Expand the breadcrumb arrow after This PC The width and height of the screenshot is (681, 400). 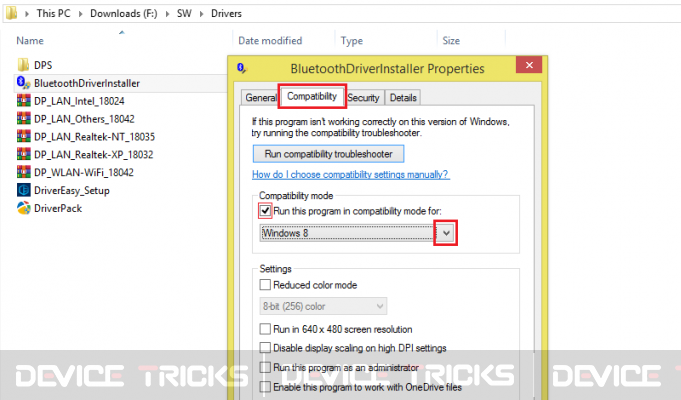80,13
